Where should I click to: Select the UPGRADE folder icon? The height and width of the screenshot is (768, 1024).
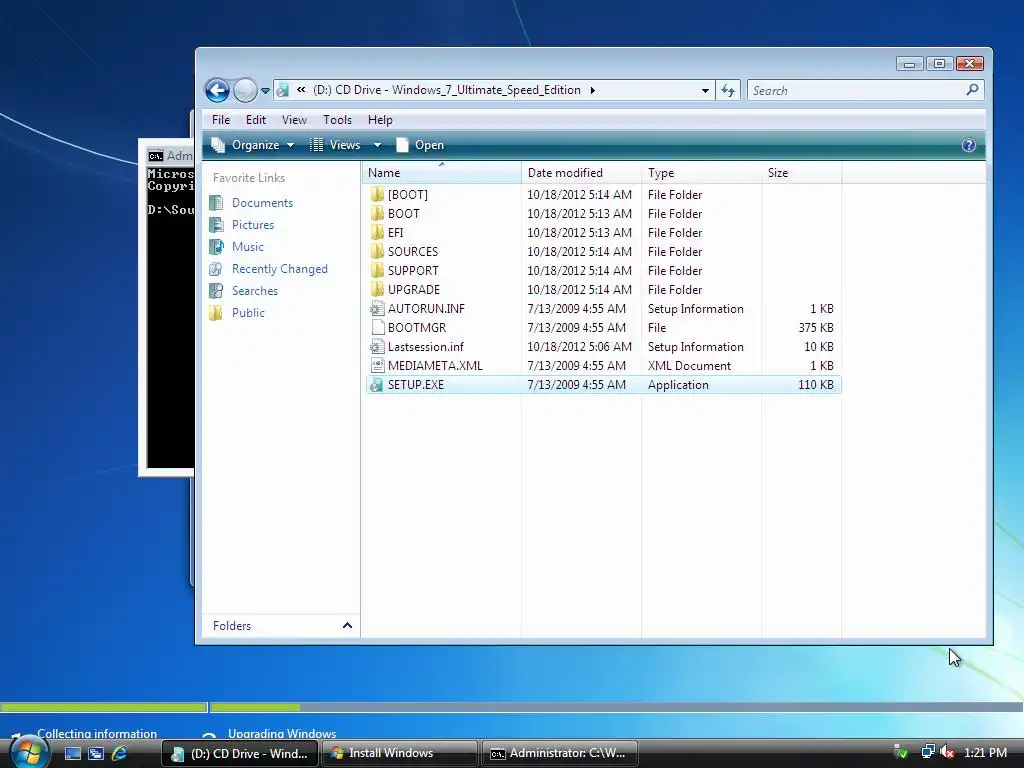pyautogui.click(x=377, y=289)
